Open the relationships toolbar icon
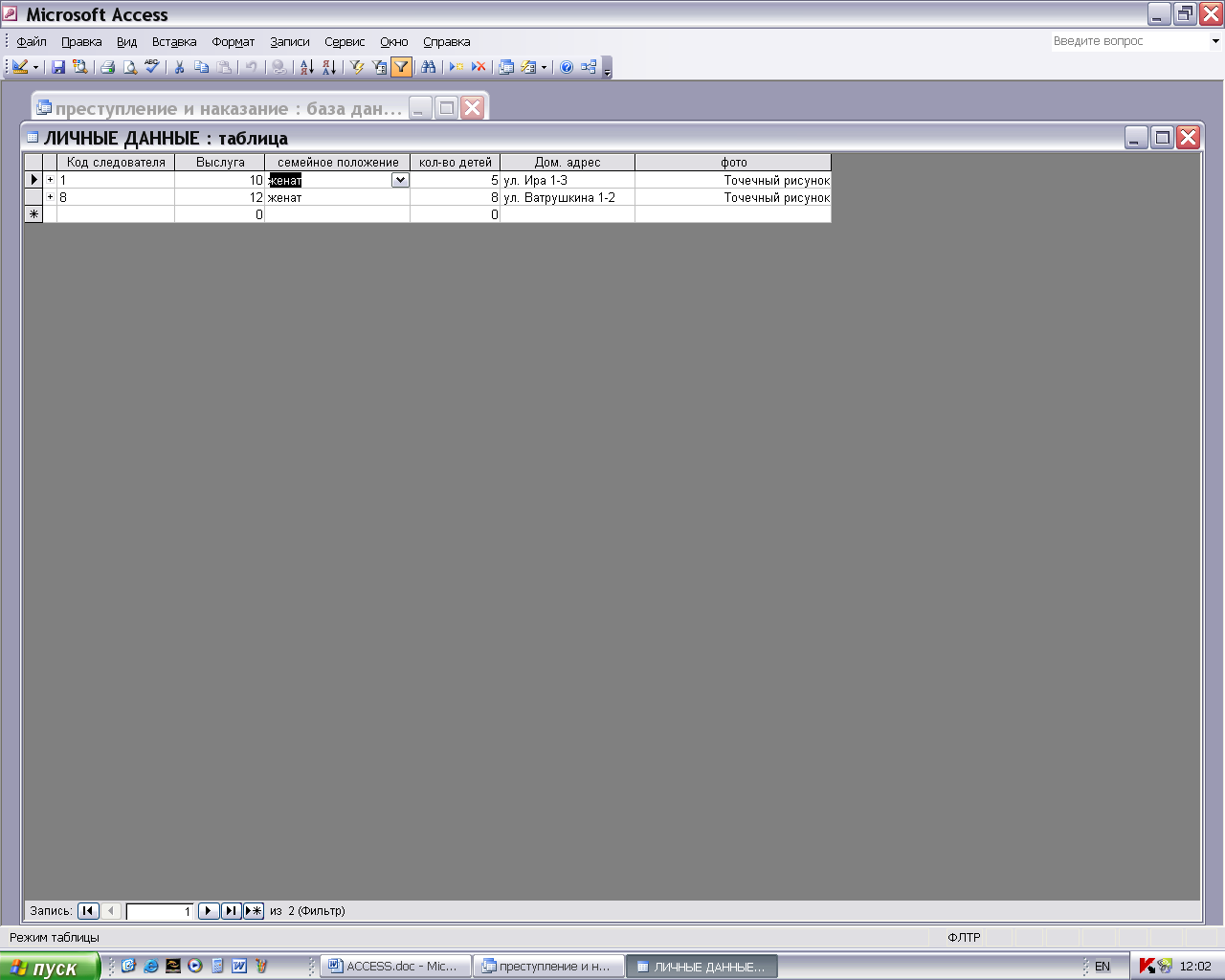 point(589,67)
